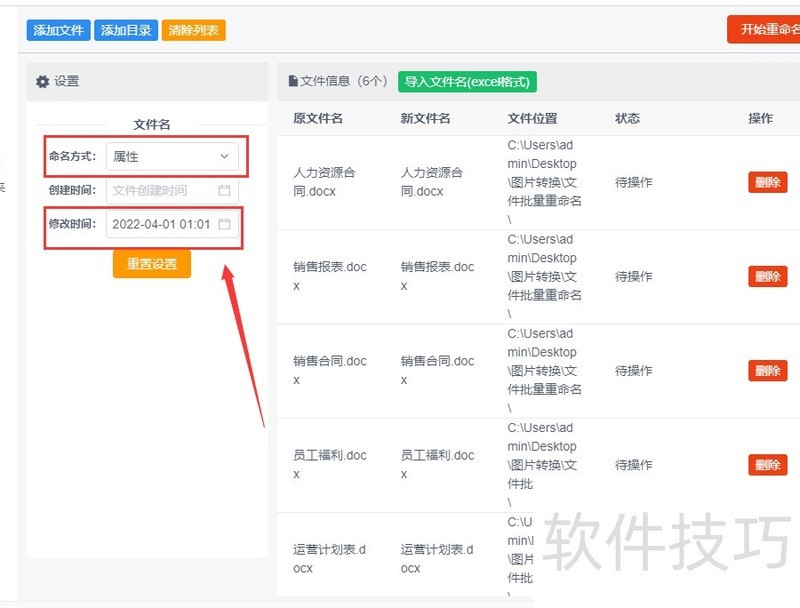
Task: Click the 添加目录 button
Action: tap(126, 30)
